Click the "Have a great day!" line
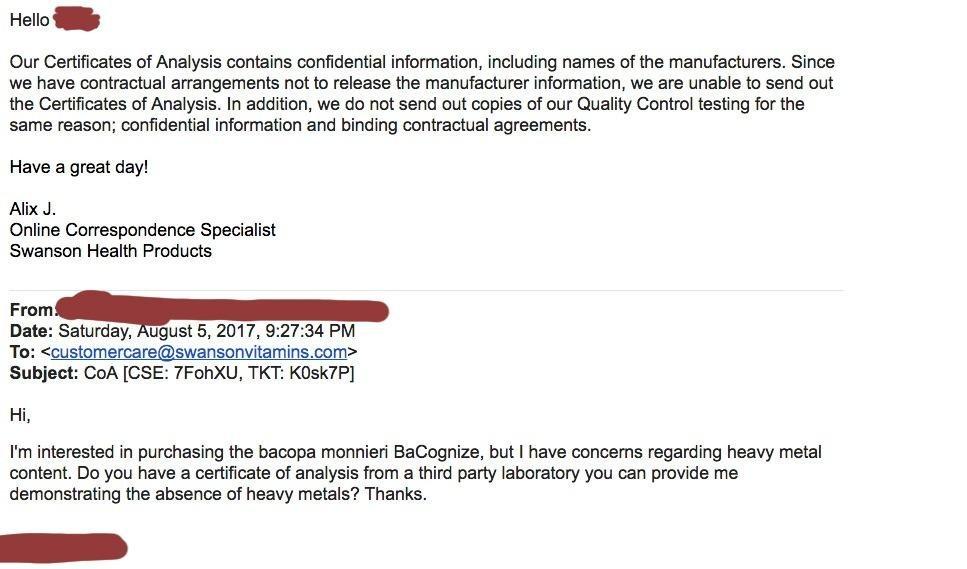Viewport: 967px width, 569px height. click(x=79, y=167)
